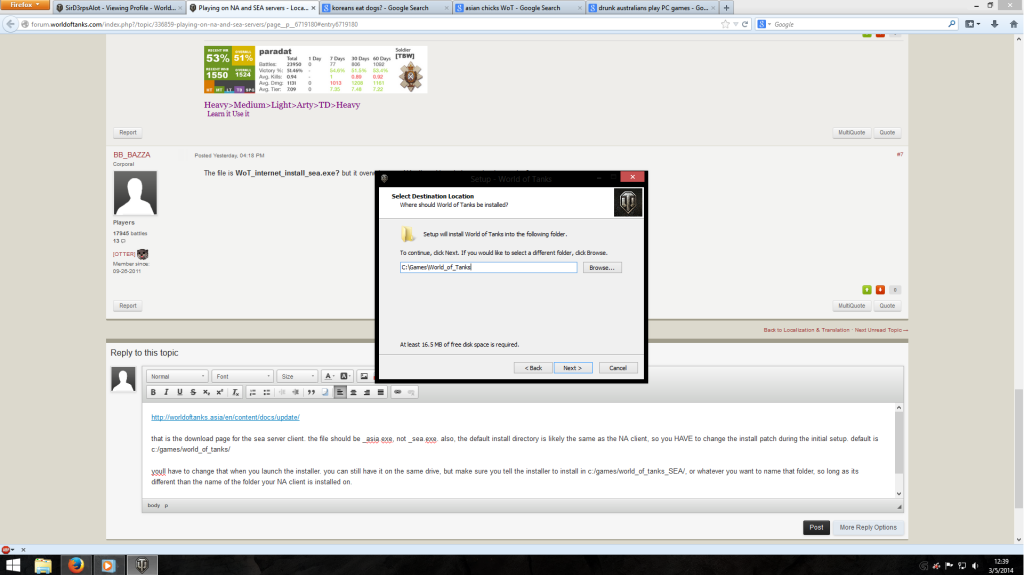The width and height of the screenshot is (1024, 575).
Task: Click More Reply Options
Action: (868, 527)
